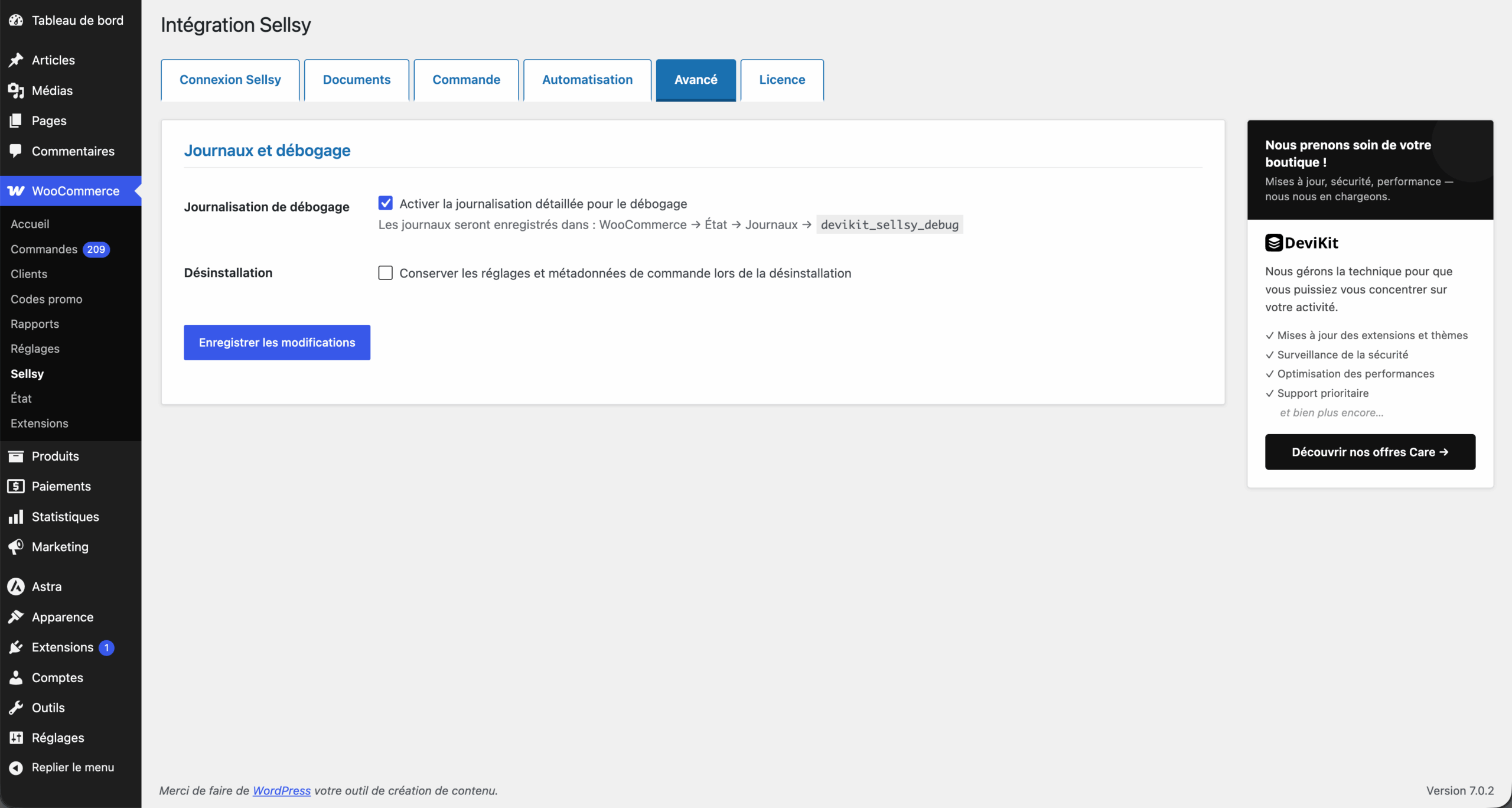Follow the WordPress footer link

[x=282, y=790]
